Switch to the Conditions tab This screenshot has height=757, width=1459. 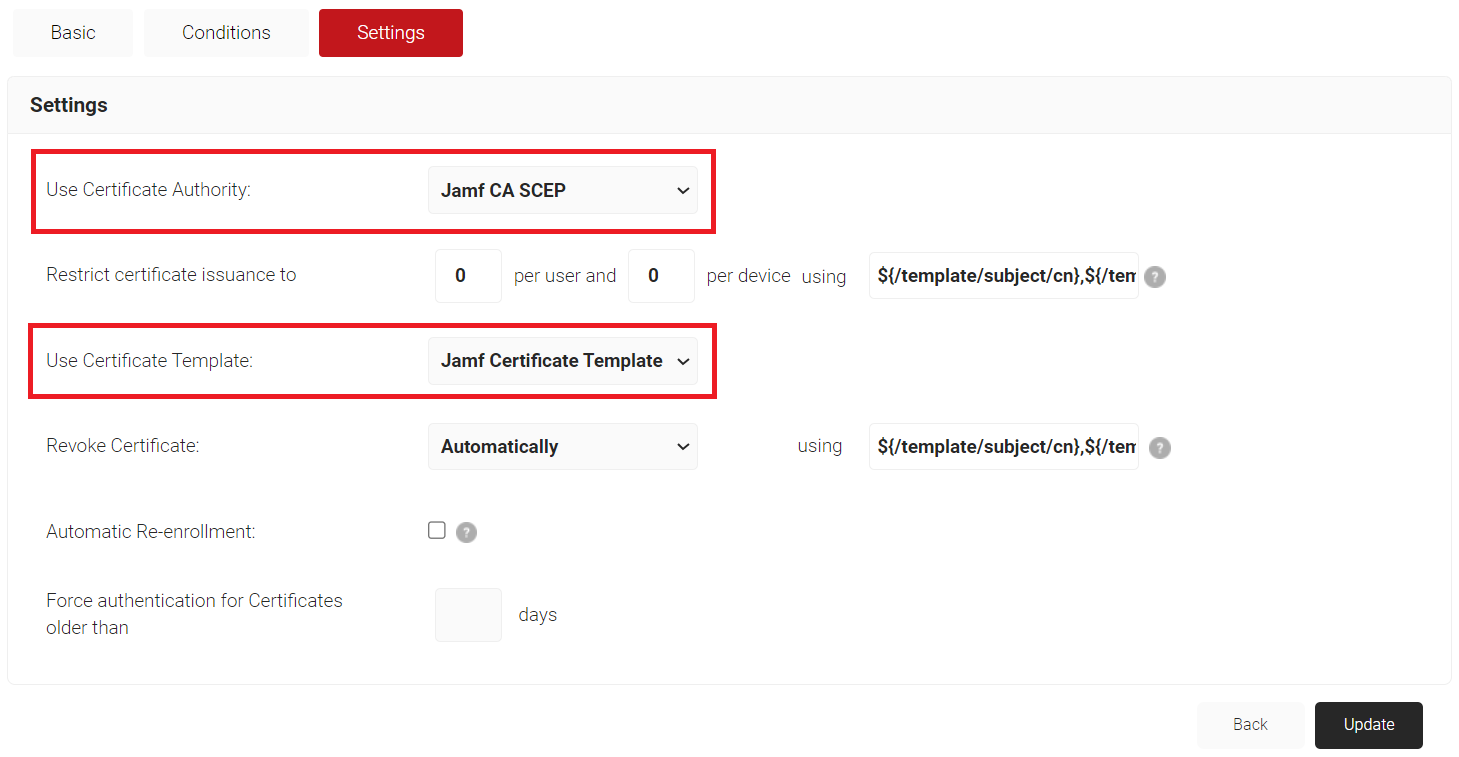click(x=226, y=33)
